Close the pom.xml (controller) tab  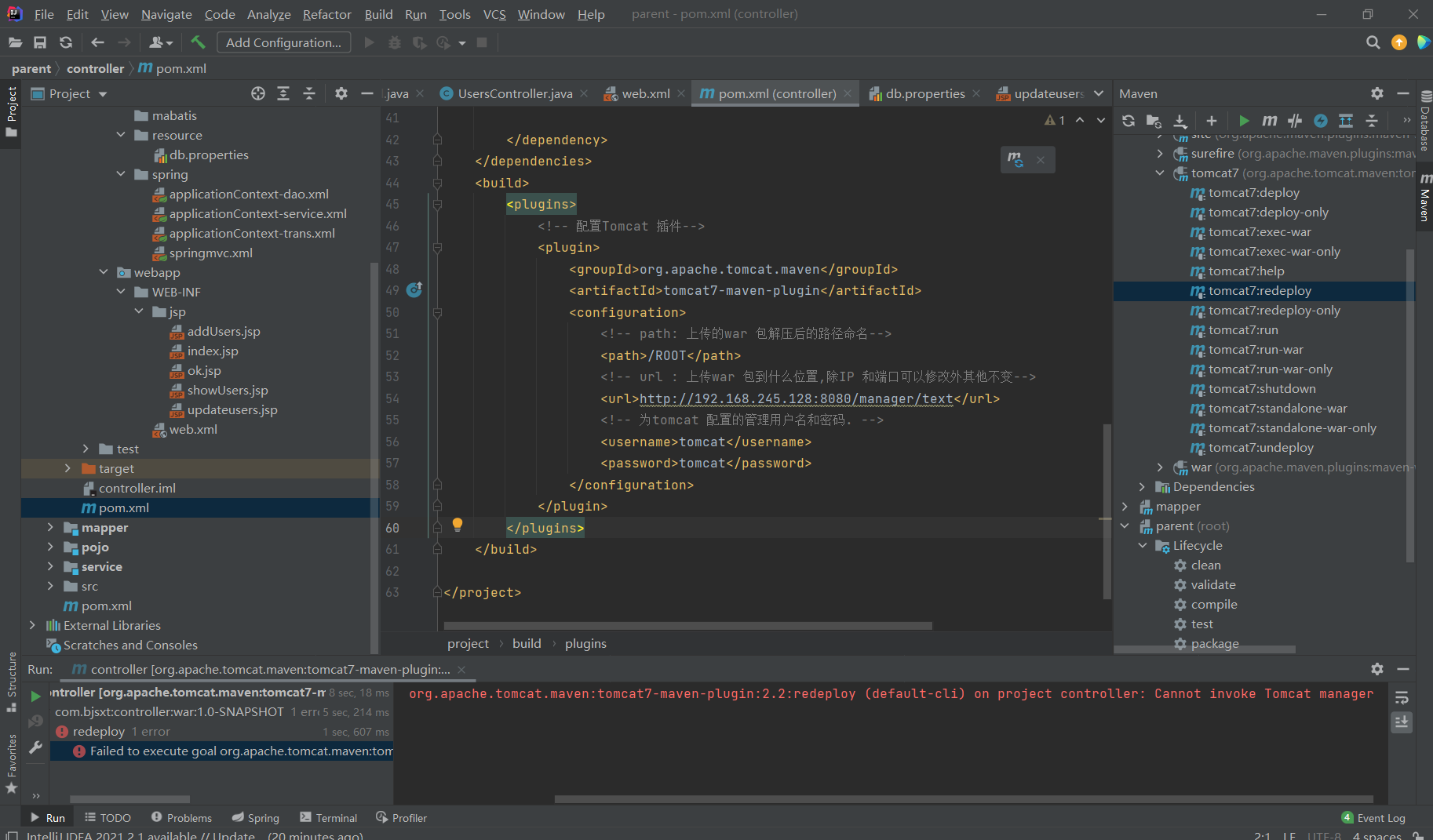[x=848, y=93]
